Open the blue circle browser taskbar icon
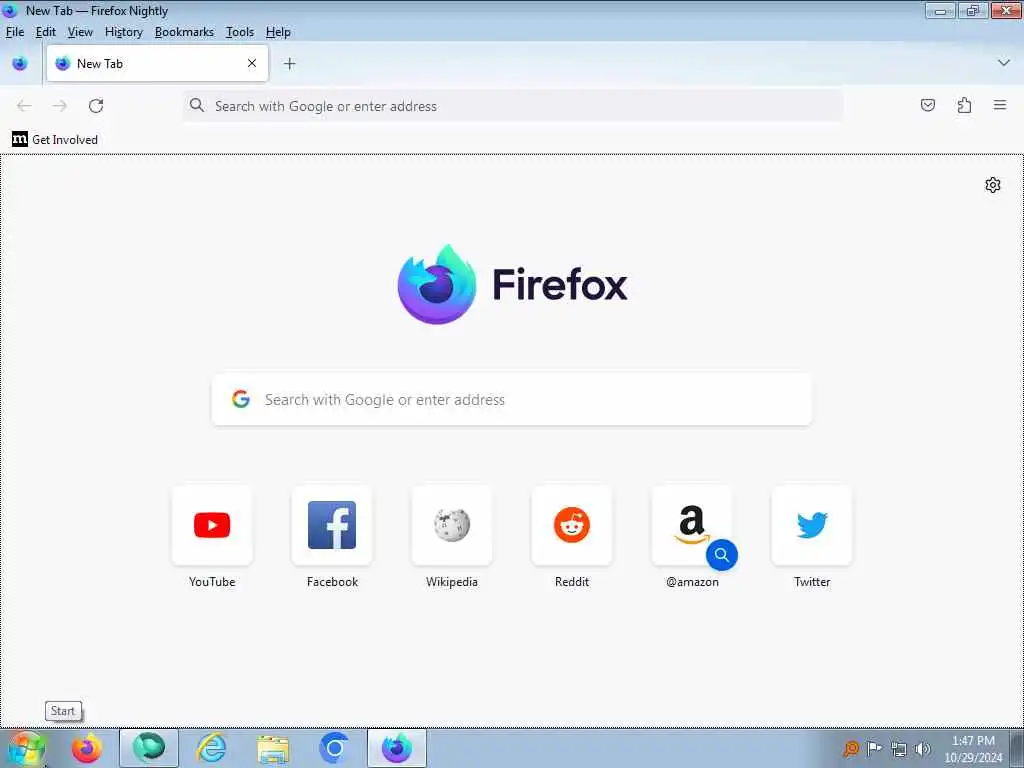1024x768 pixels. (334, 748)
